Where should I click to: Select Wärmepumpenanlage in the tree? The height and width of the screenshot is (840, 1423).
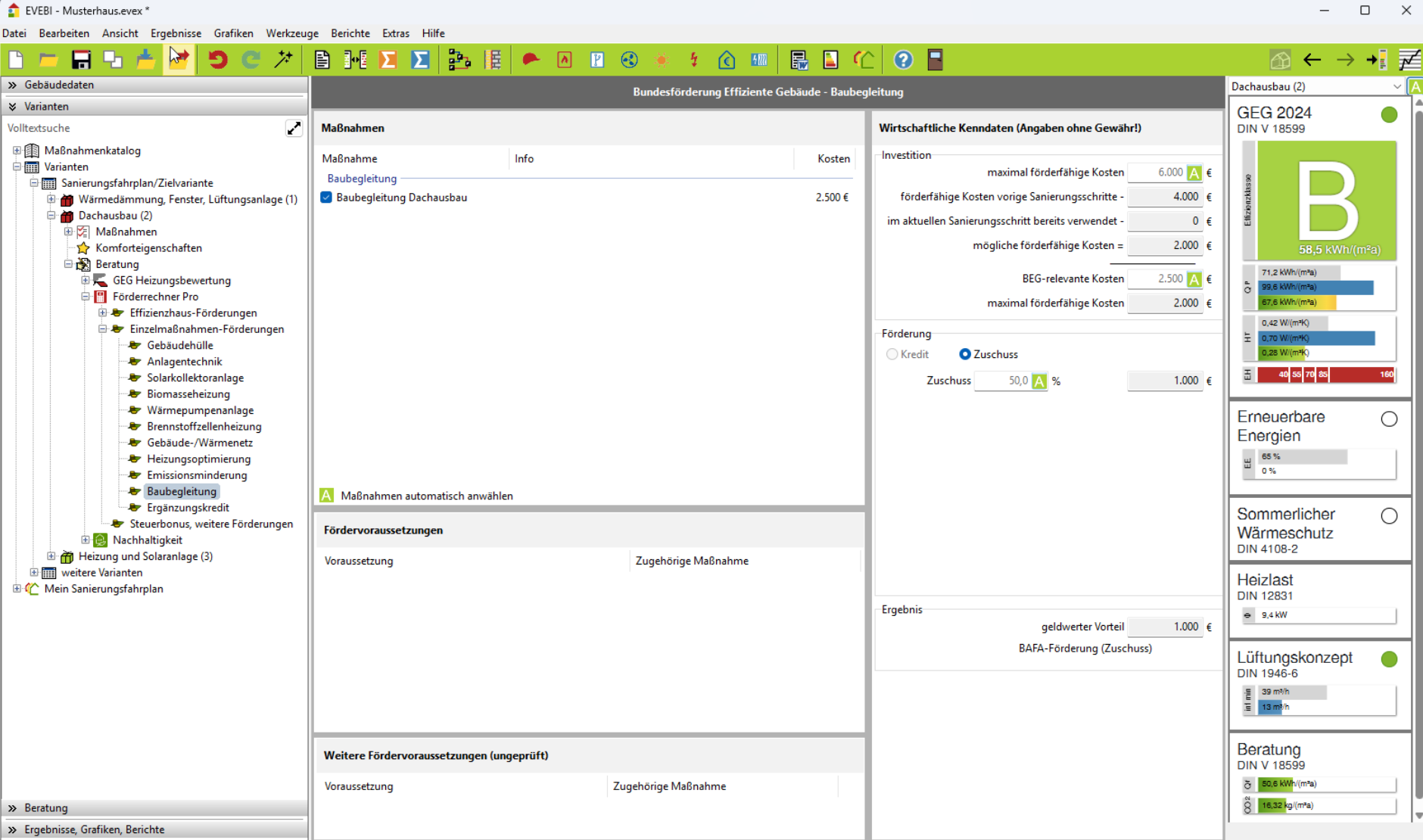200,410
